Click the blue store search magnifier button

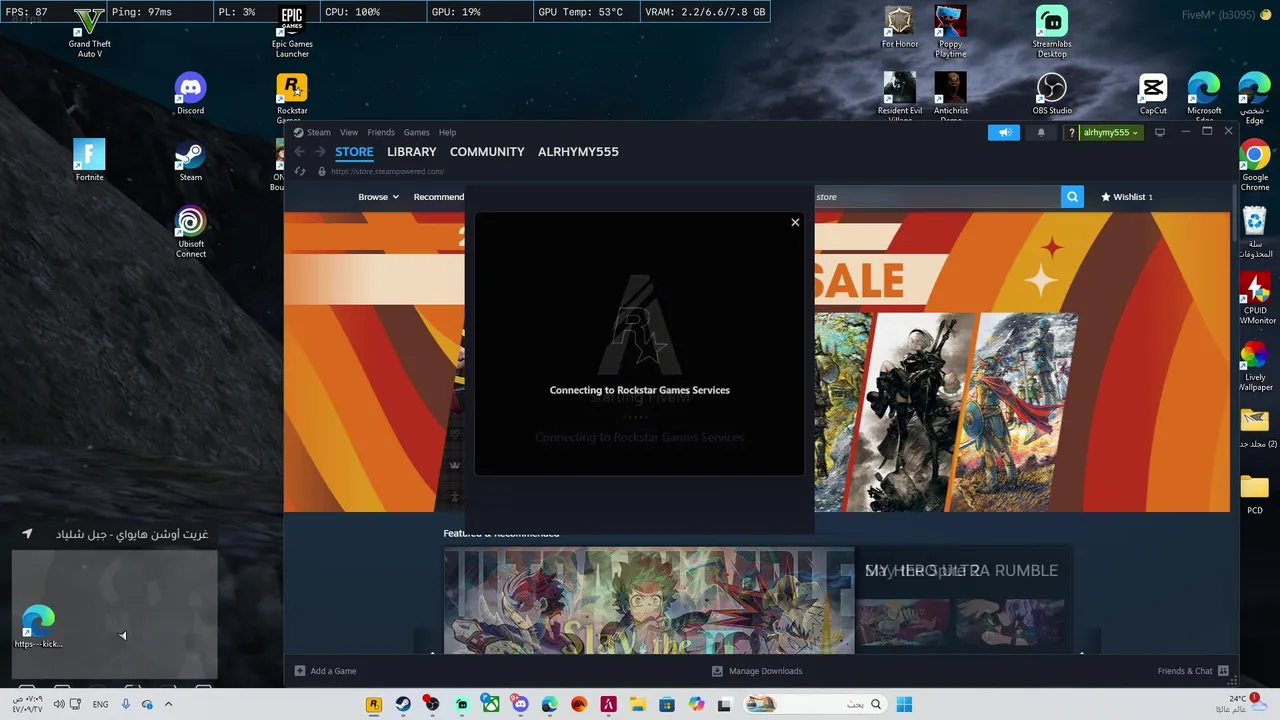coord(1072,197)
